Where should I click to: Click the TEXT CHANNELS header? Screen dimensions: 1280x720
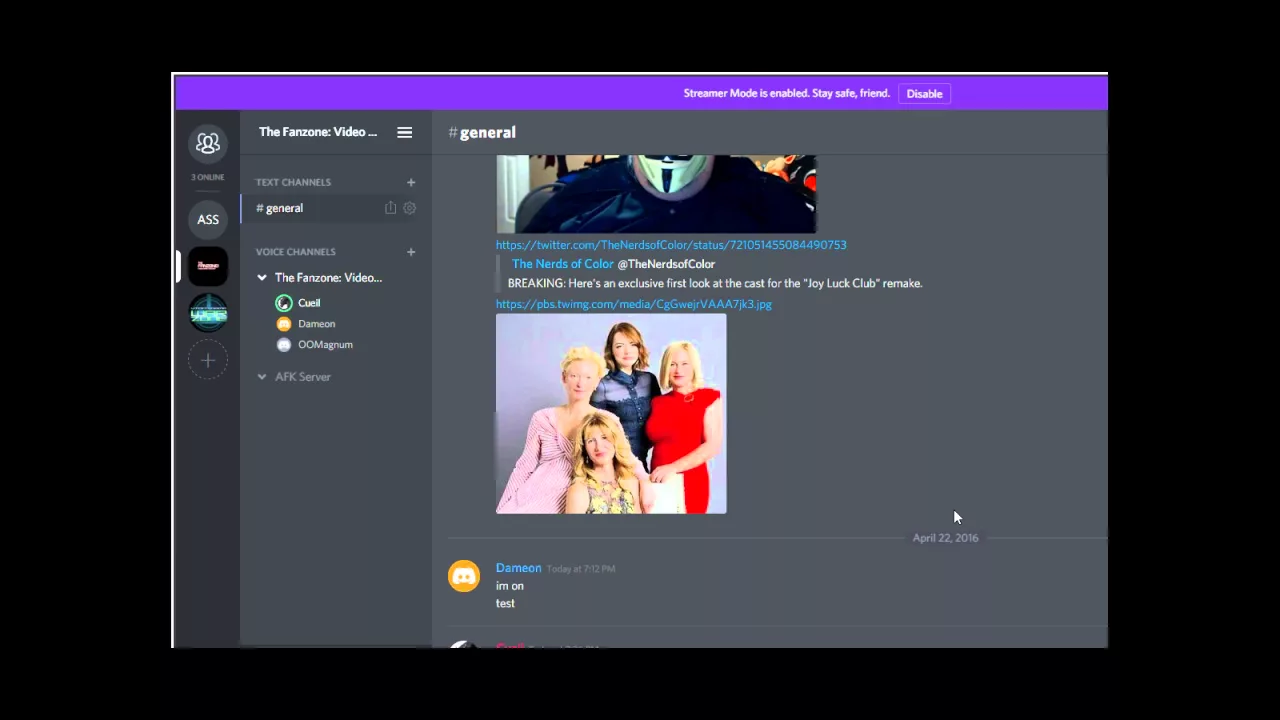pos(293,182)
